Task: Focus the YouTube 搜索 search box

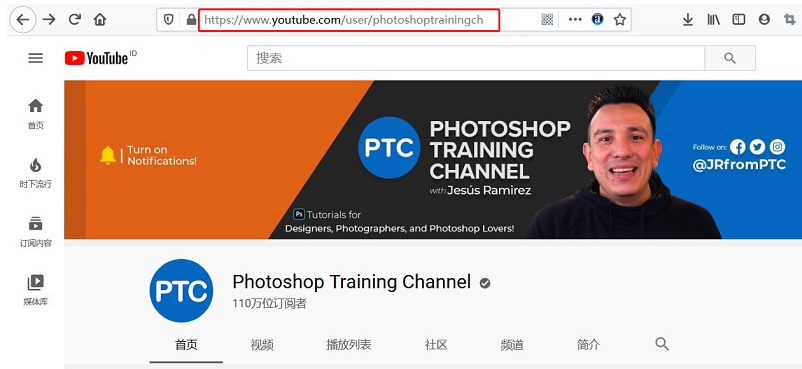Action: (476, 58)
